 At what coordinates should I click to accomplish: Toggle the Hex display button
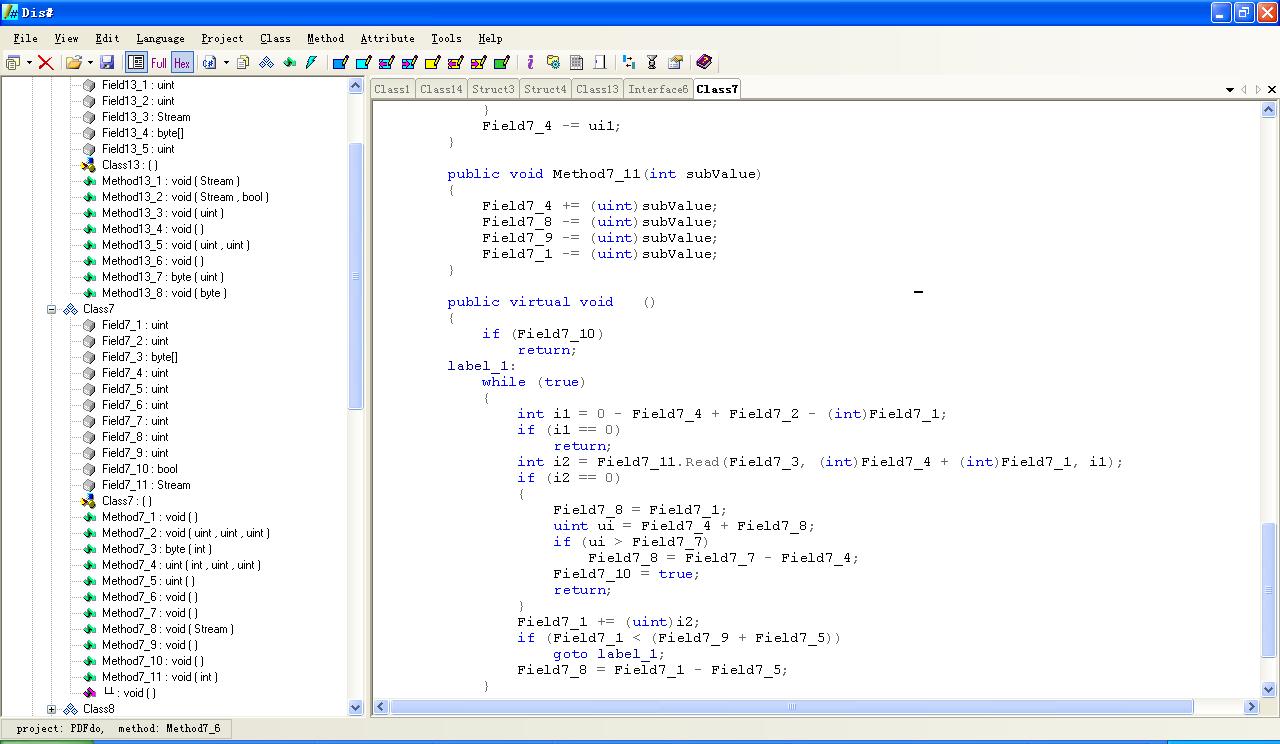point(182,63)
